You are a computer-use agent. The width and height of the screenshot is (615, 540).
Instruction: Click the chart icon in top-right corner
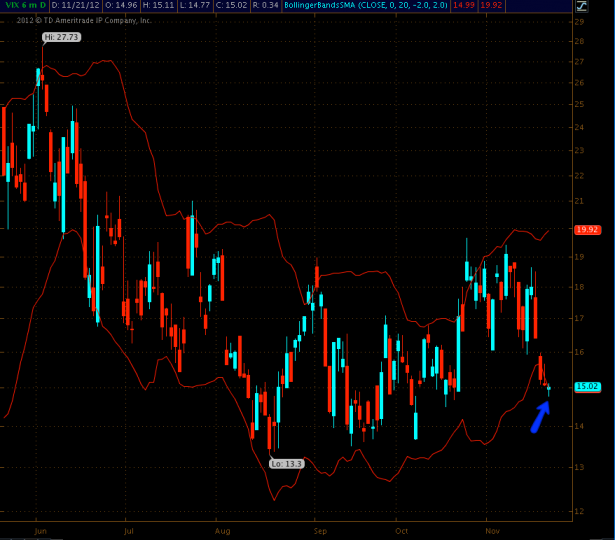click(580, 5)
